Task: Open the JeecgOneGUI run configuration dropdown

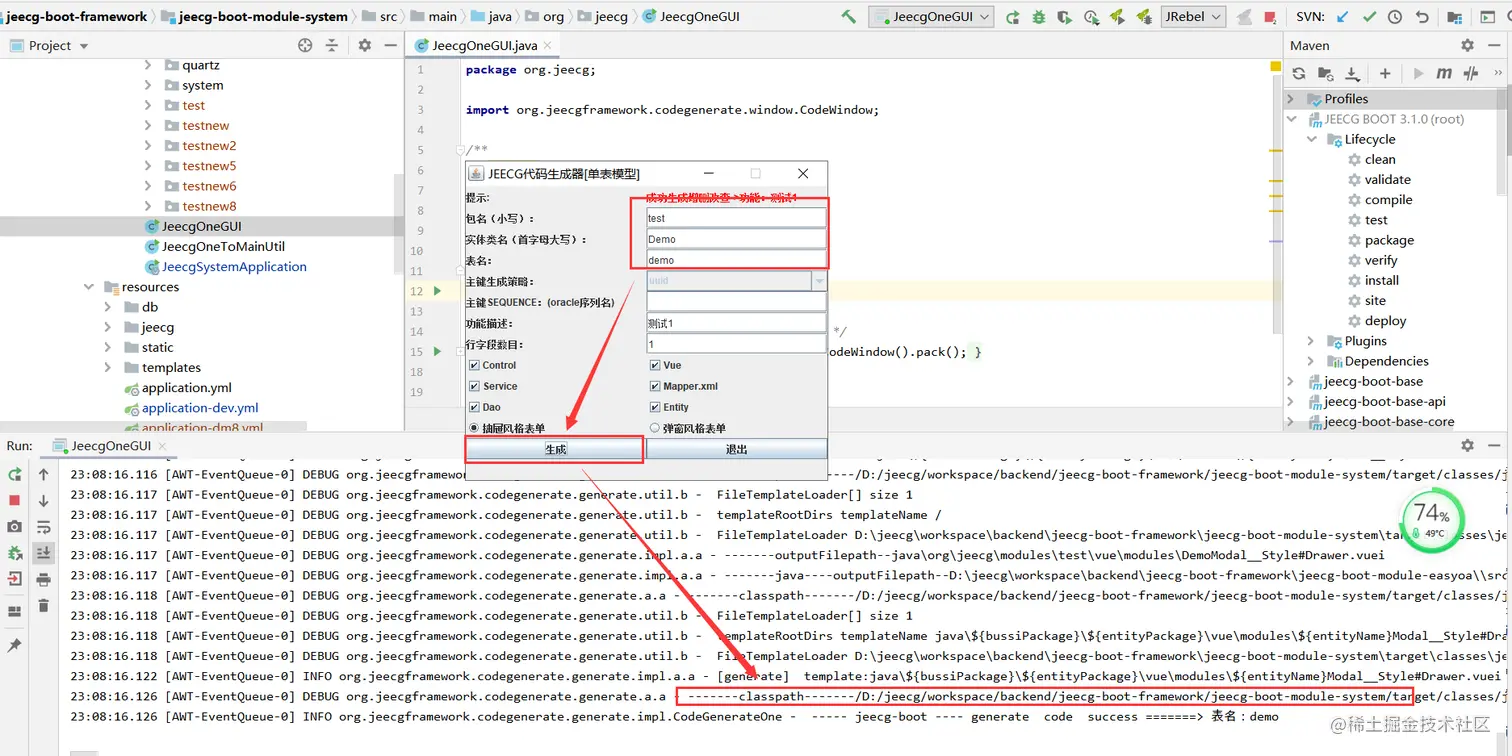Action: 931,17
